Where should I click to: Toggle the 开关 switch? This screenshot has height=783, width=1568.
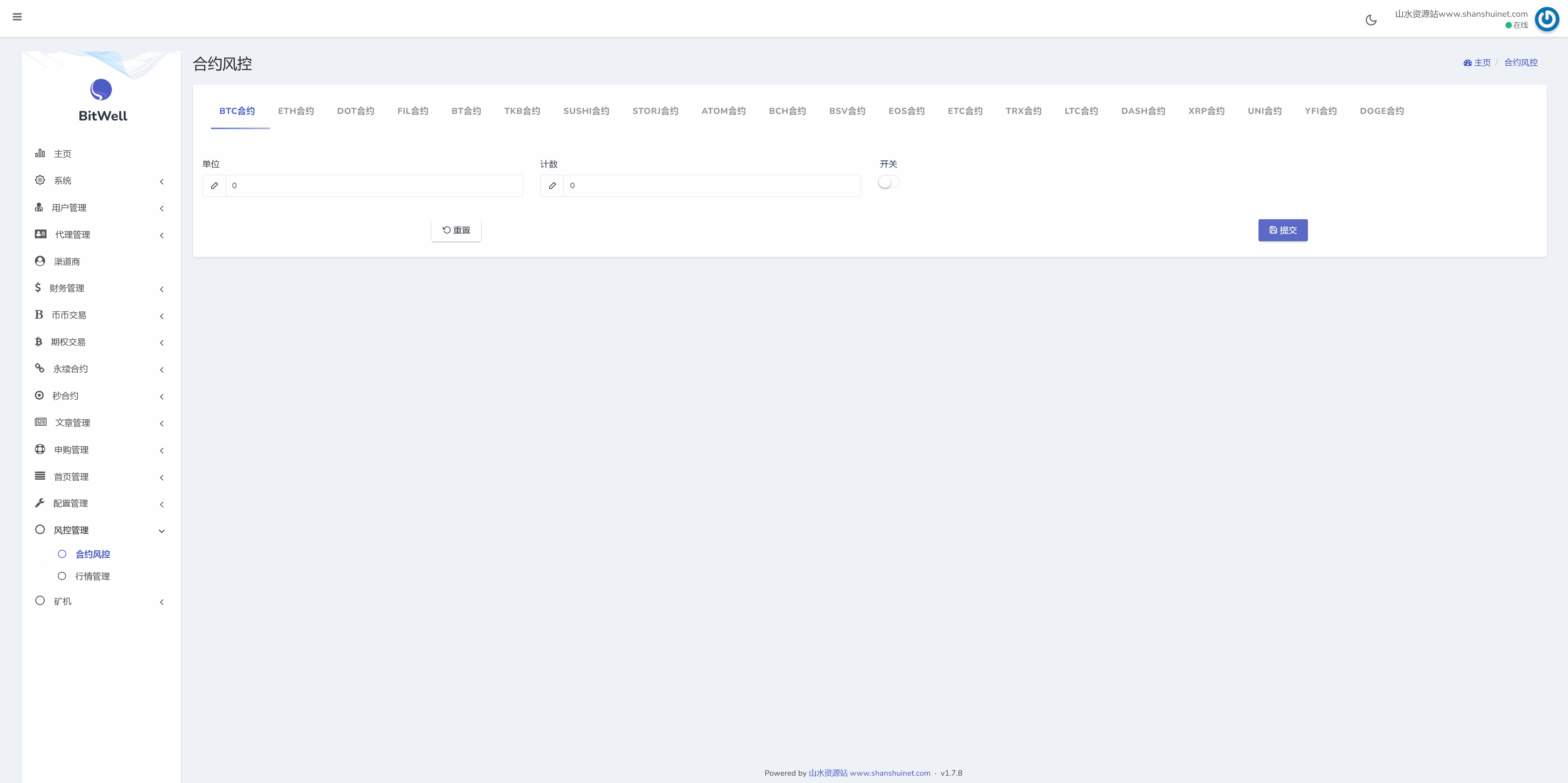[x=888, y=182]
